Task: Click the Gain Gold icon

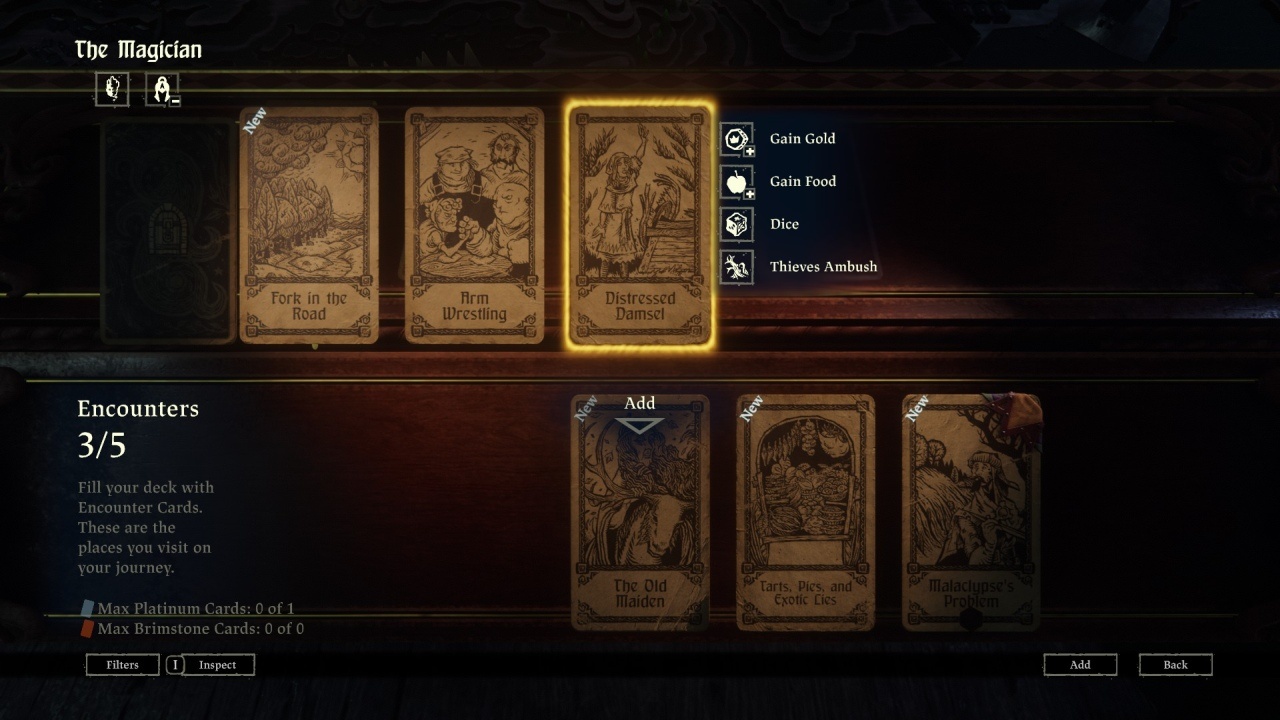Action: point(737,139)
